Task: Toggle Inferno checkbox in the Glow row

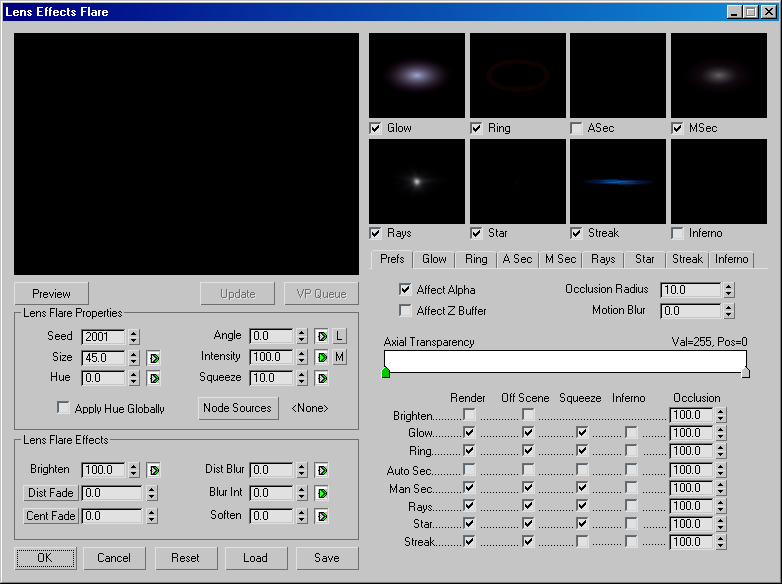Action: tap(631, 432)
